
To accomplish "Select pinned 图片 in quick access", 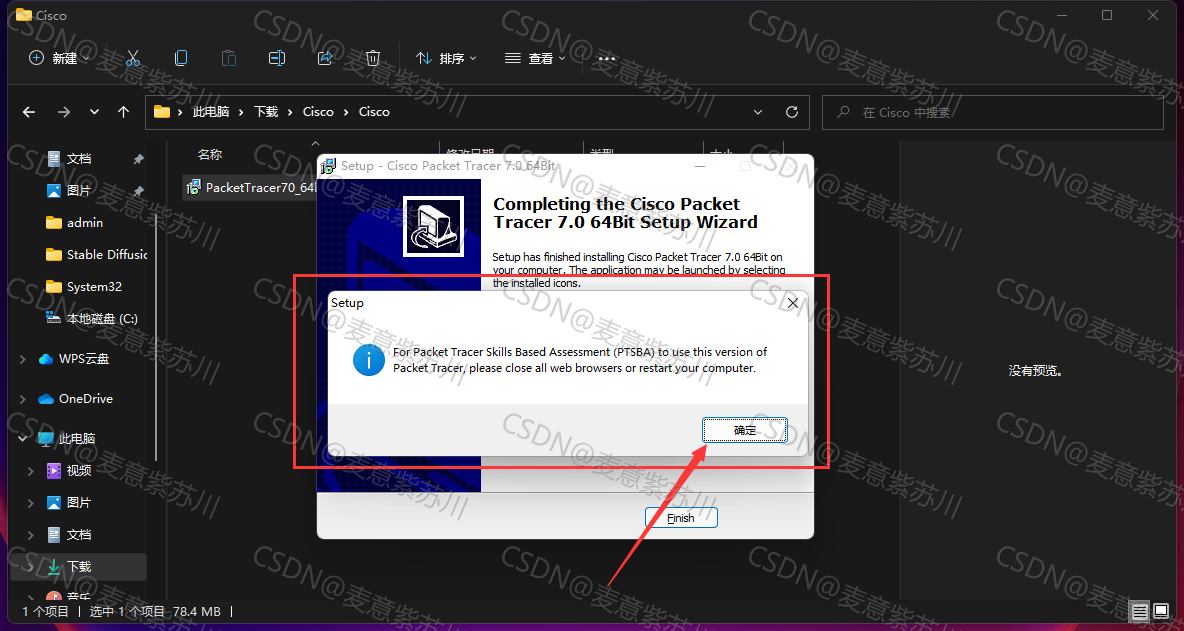I will click(79, 191).
